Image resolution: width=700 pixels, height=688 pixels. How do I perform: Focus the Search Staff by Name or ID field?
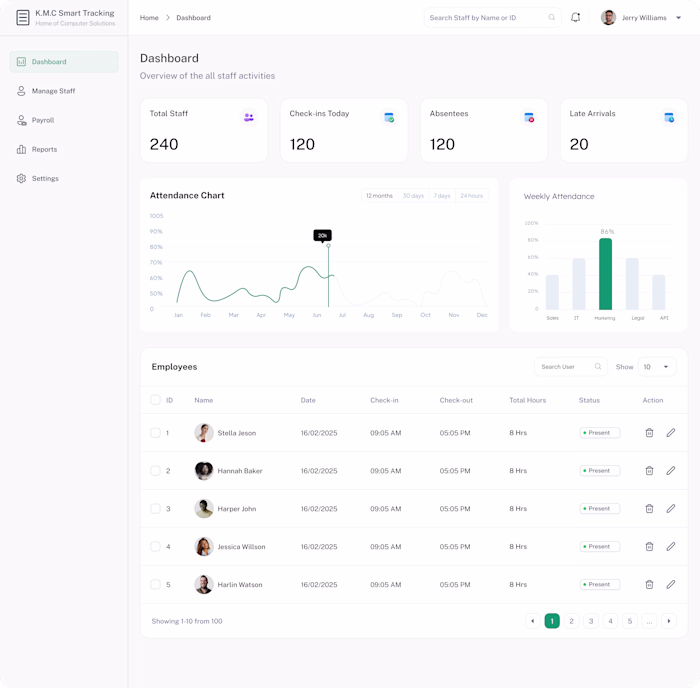coord(492,17)
